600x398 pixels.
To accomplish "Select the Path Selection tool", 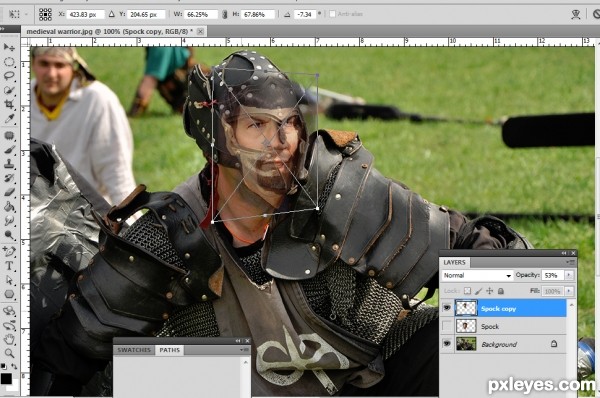I will coord(9,280).
